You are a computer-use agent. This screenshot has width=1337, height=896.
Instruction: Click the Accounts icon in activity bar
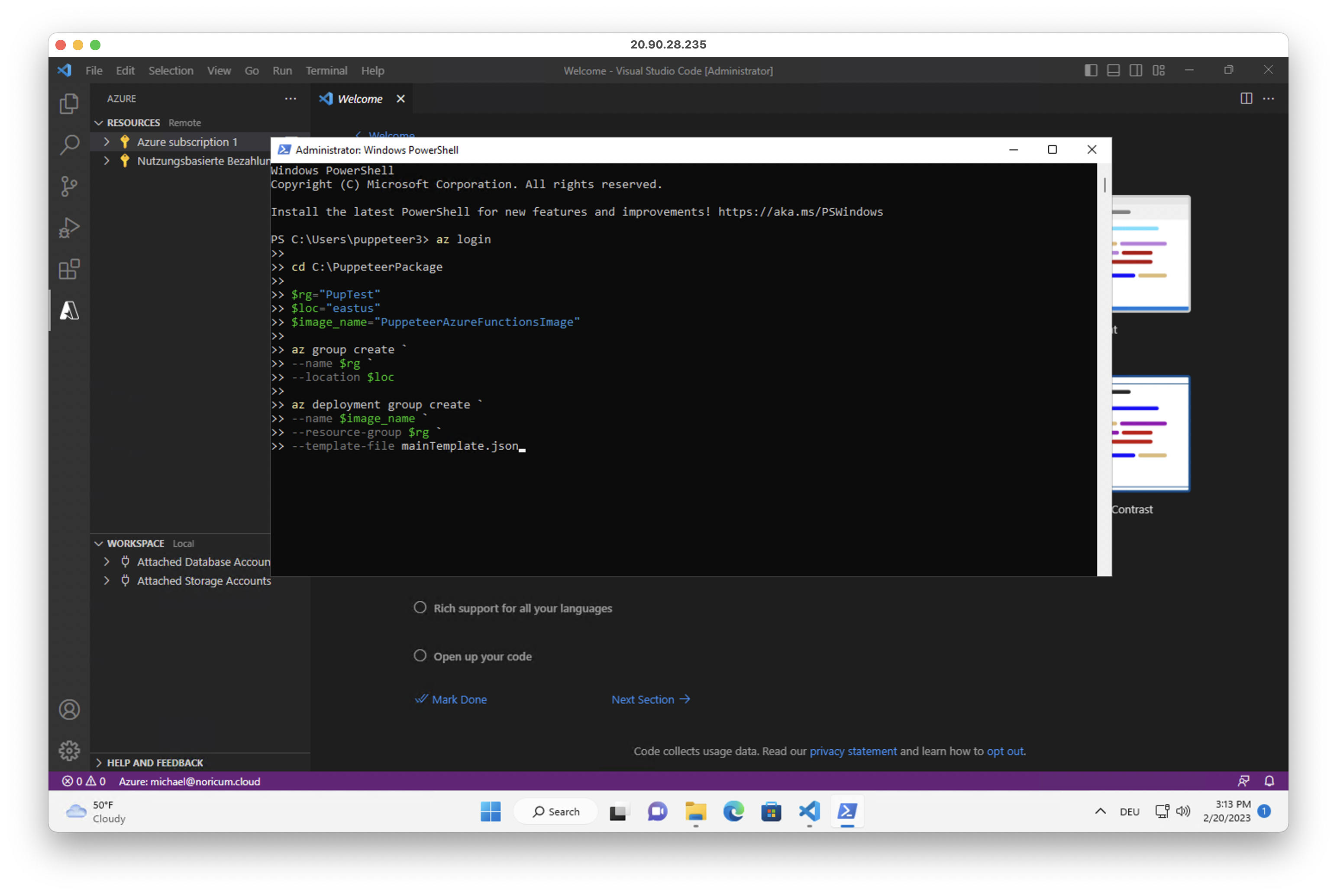point(69,710)
